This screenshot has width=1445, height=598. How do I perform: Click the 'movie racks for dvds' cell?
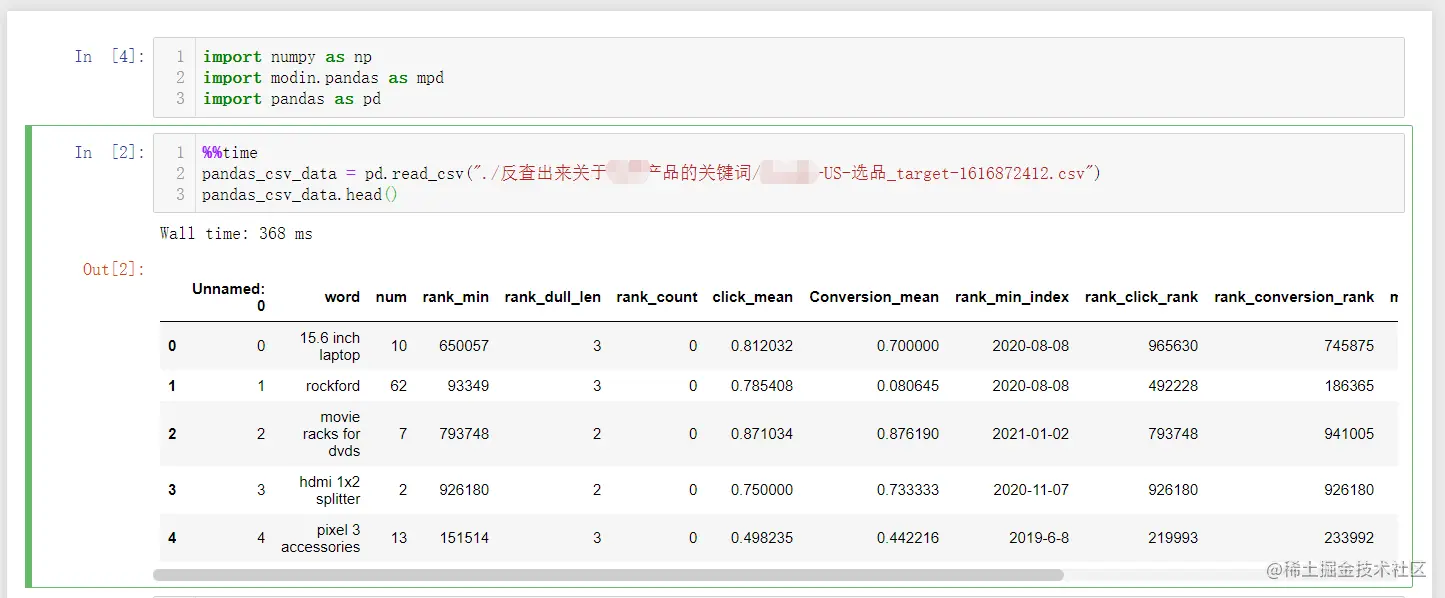pos(331,434)
